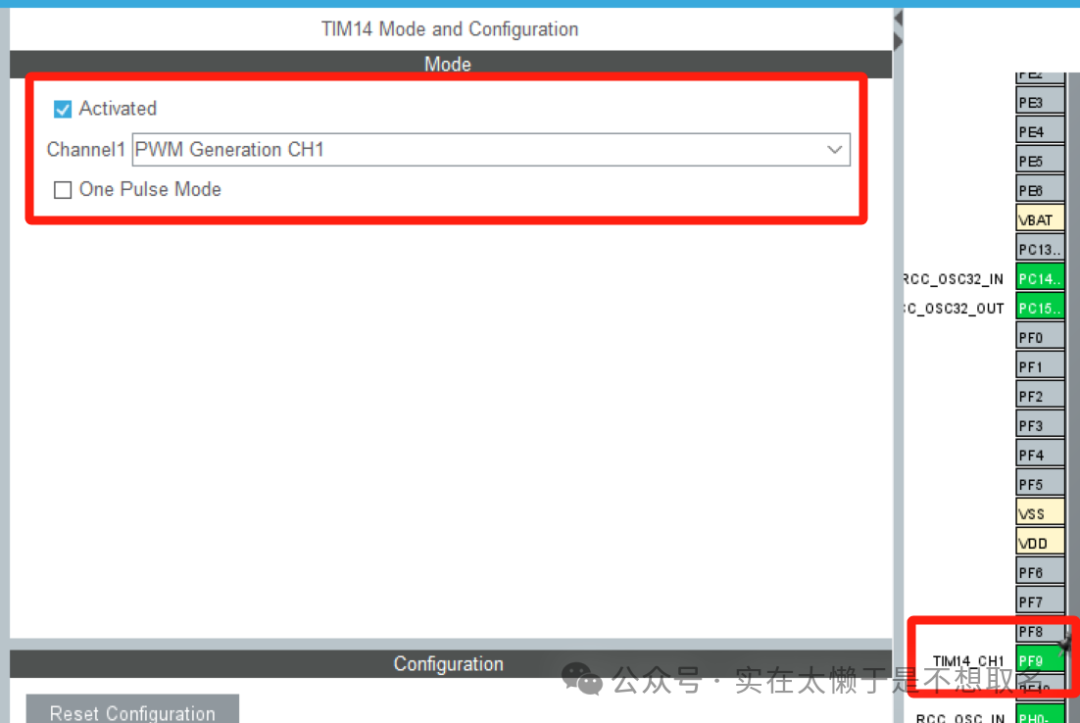1080x723 pixels.
Task: Click the PE6 pin box
Action: point(1039,190)
